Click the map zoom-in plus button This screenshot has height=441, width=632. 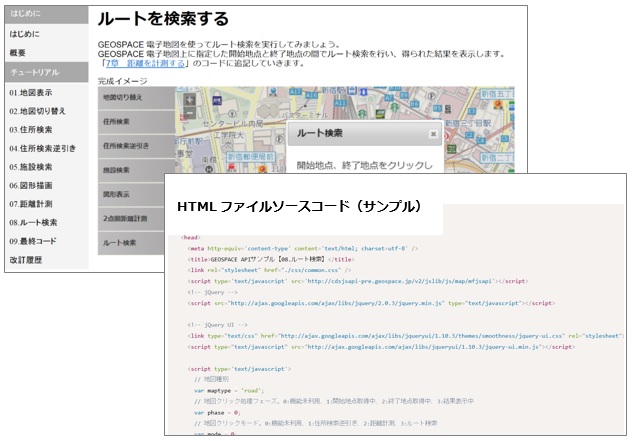point(189,99)
